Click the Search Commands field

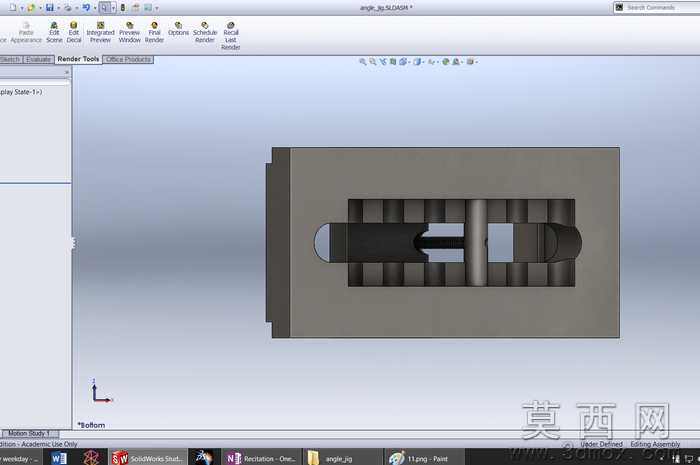(x=656, y=7)
